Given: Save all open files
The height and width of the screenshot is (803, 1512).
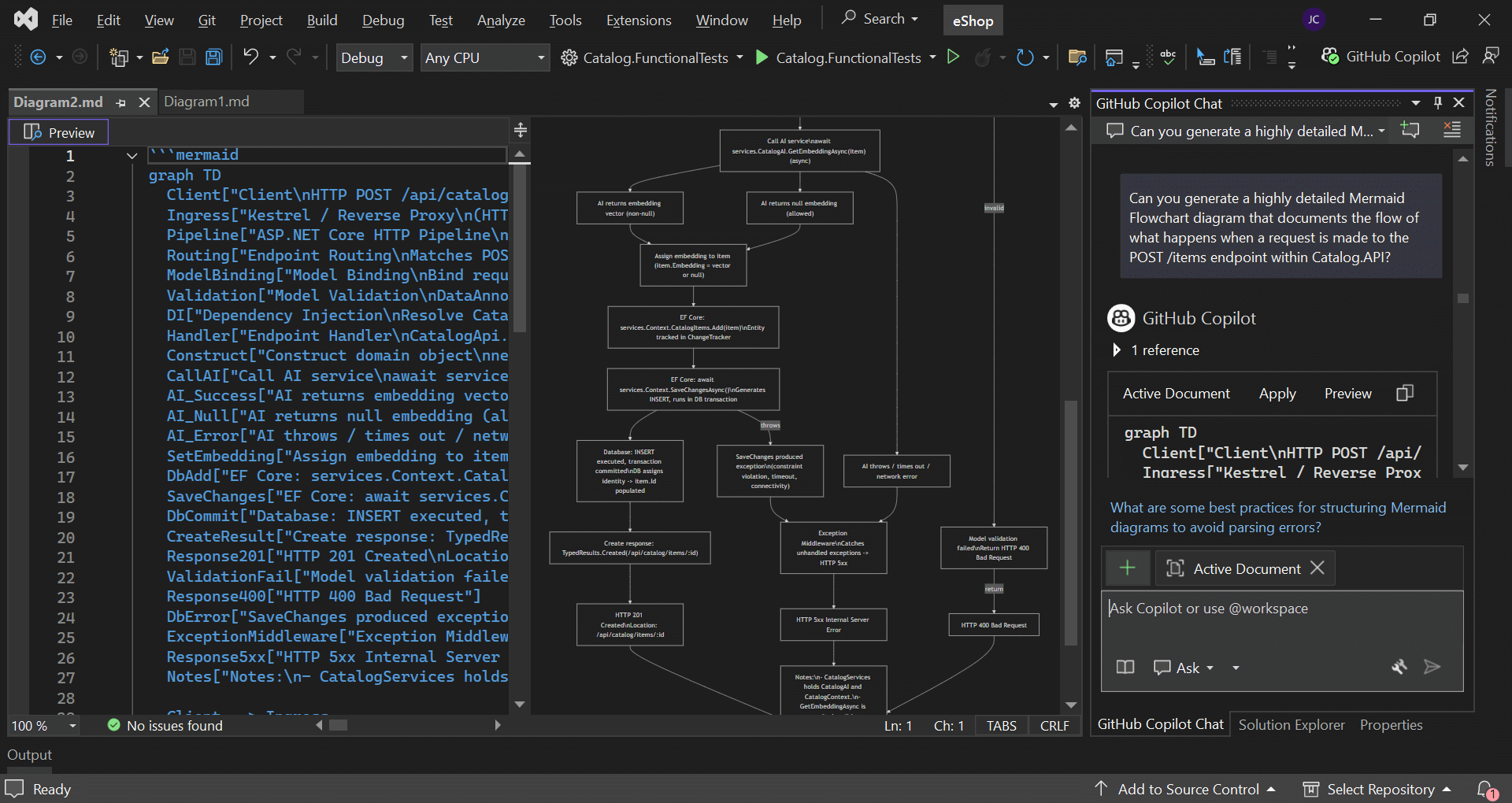Looking at the screenshot, I should 213,57.
